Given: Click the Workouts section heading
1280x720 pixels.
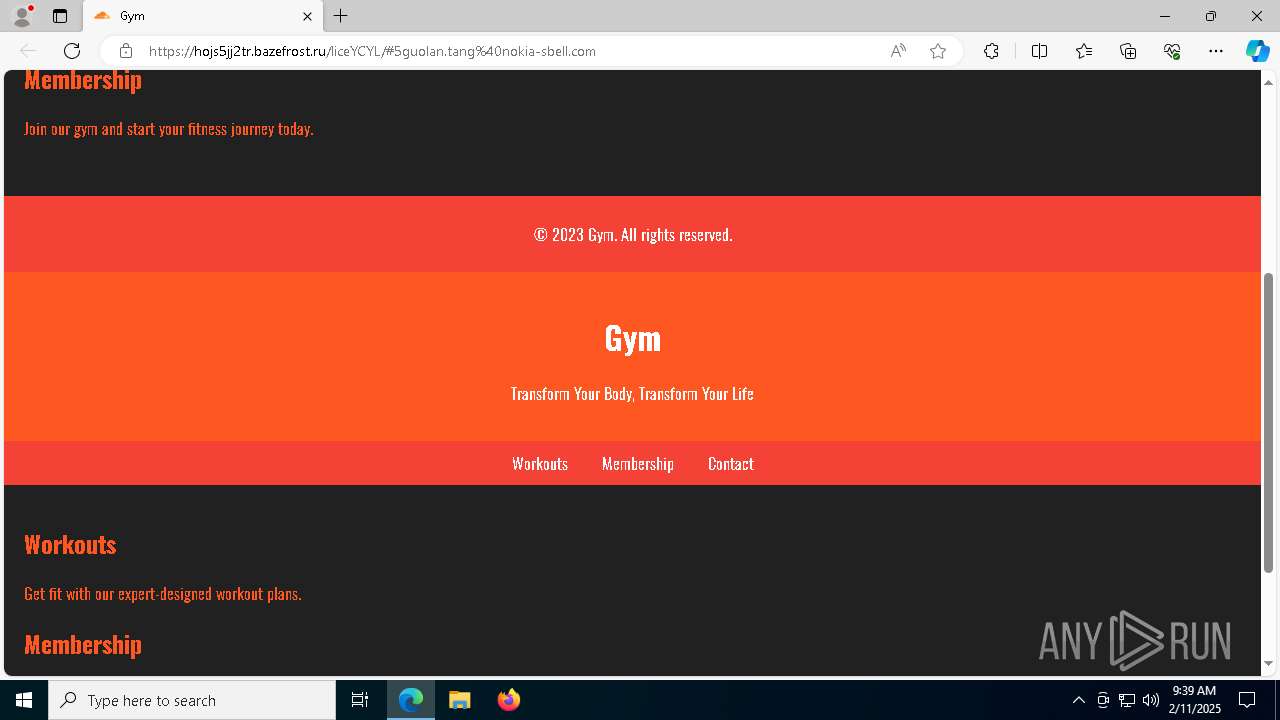Looking at the screenshot, I should coord(70,545).
